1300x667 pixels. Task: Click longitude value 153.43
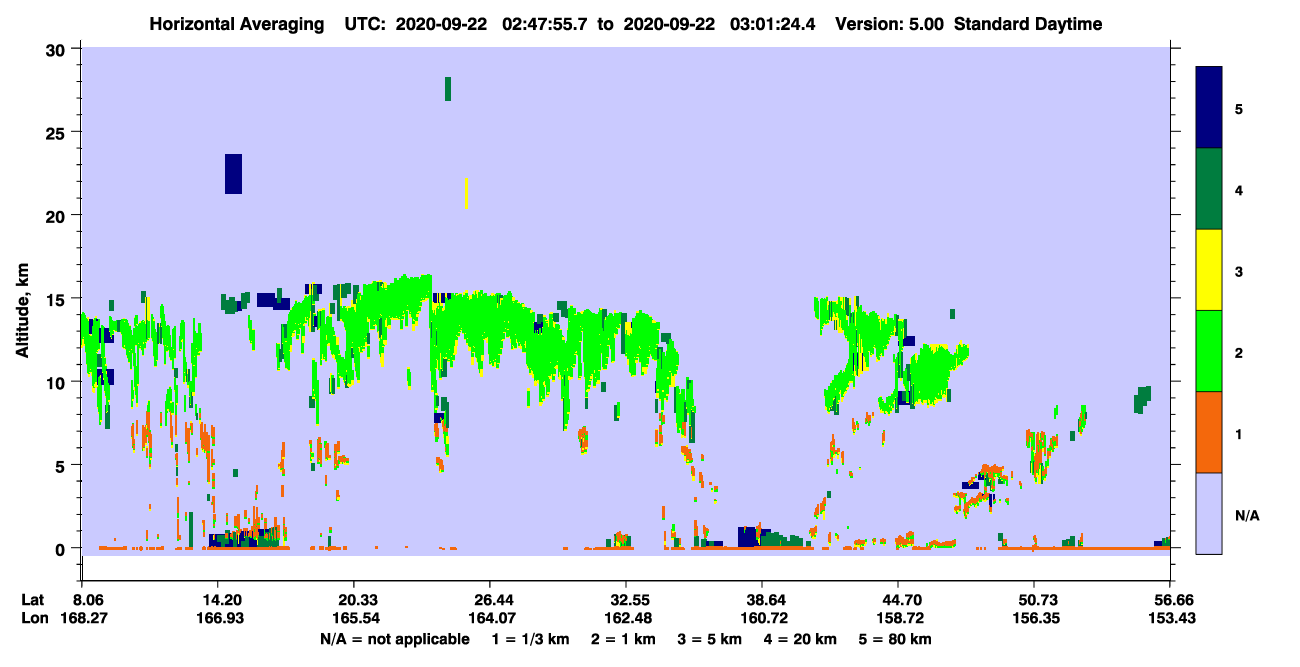[x=1170, y=619]
